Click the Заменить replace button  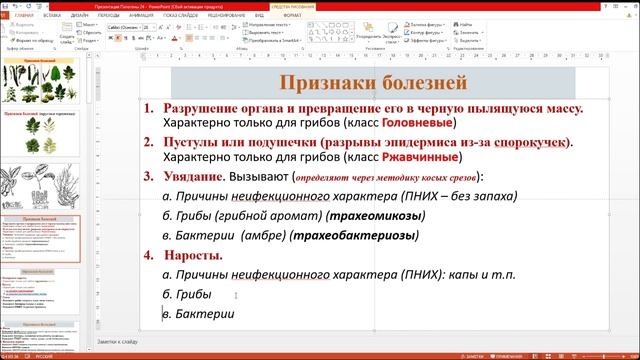pos(469,32)
